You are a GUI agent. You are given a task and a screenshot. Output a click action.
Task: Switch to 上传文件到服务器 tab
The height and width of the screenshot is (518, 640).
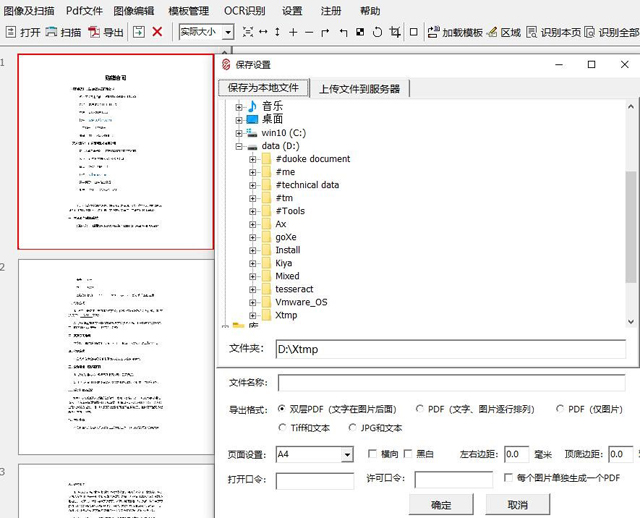click(360, 89)
